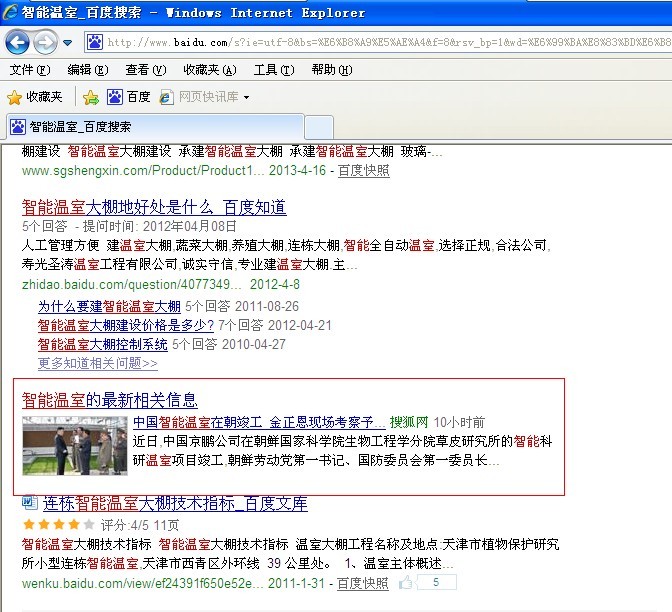Open zhidao.baidu.com question URL

click(x=132, y=285)
